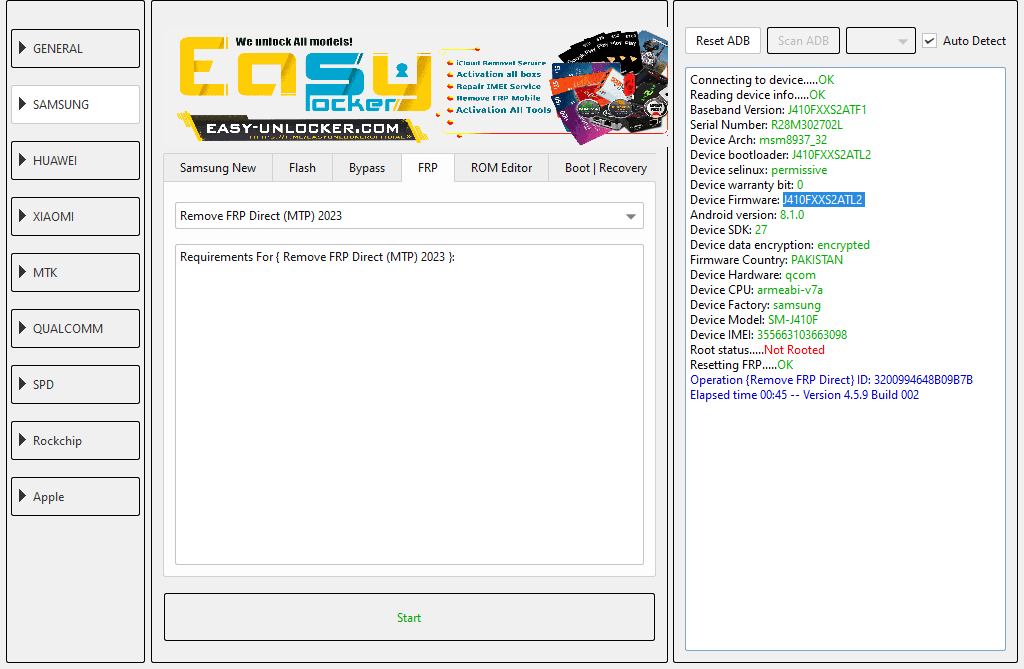Image resolution: width=1024 pixels, height=669 pixels.
Task: Click the Reading device info OK line
Action: [758, 95]
